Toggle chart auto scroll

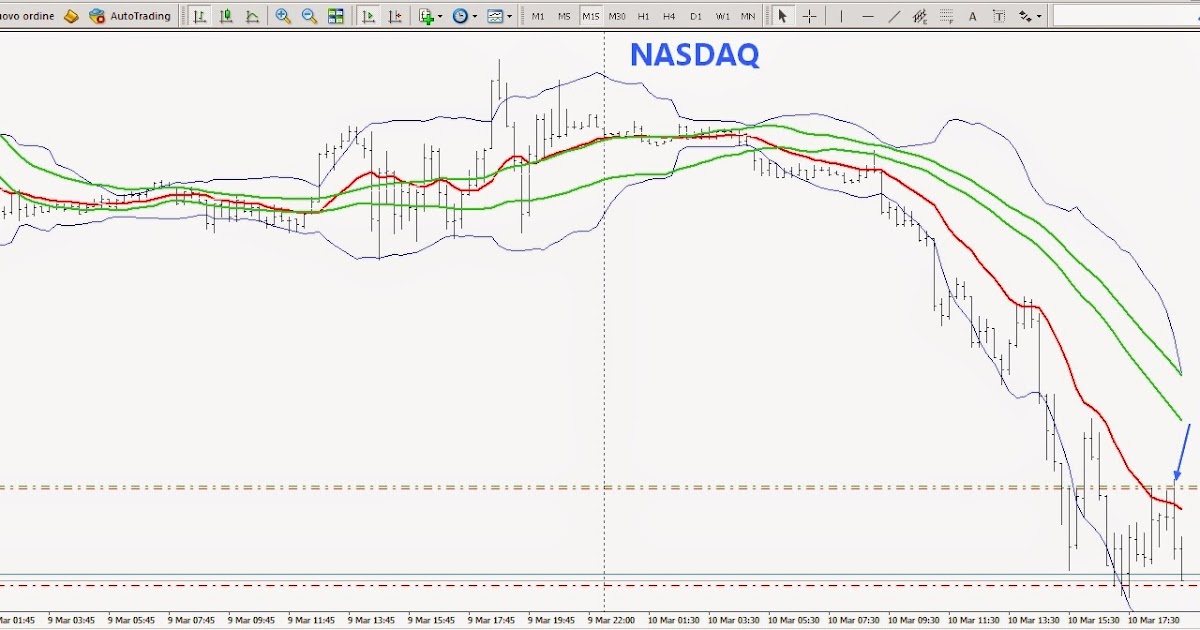[369, 16]
